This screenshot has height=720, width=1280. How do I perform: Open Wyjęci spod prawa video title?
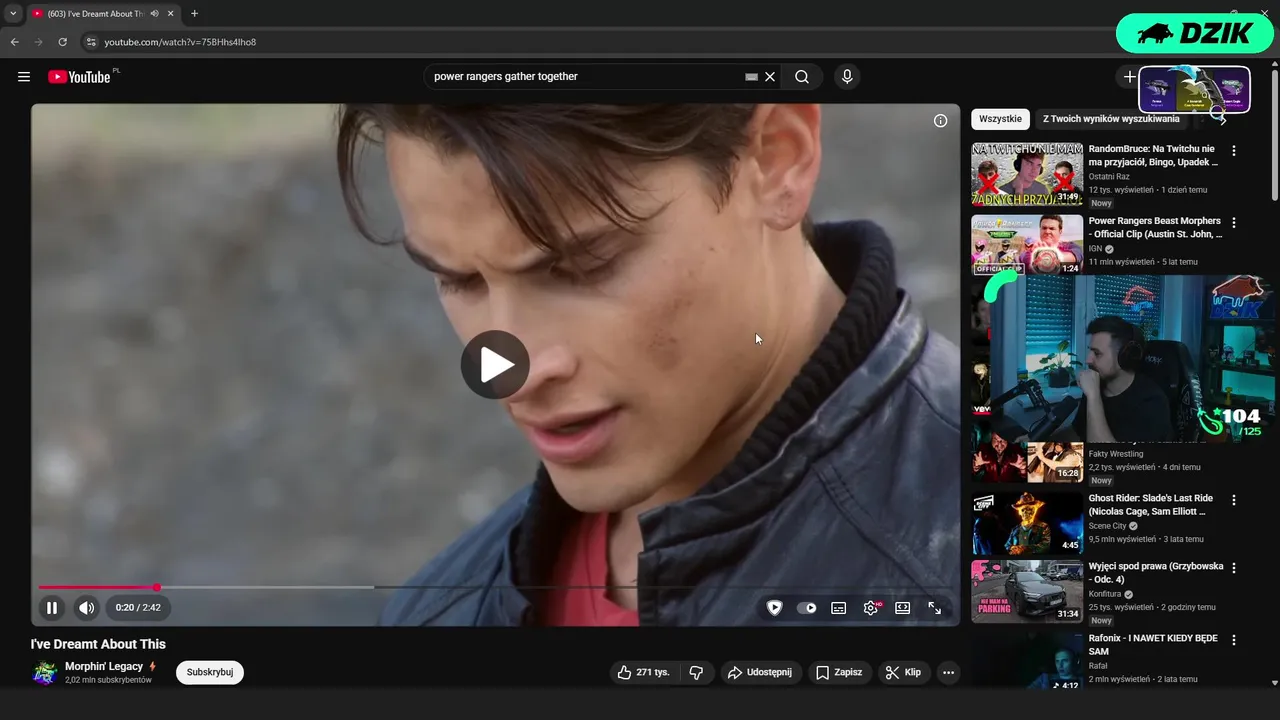(x=1156, y=572)
